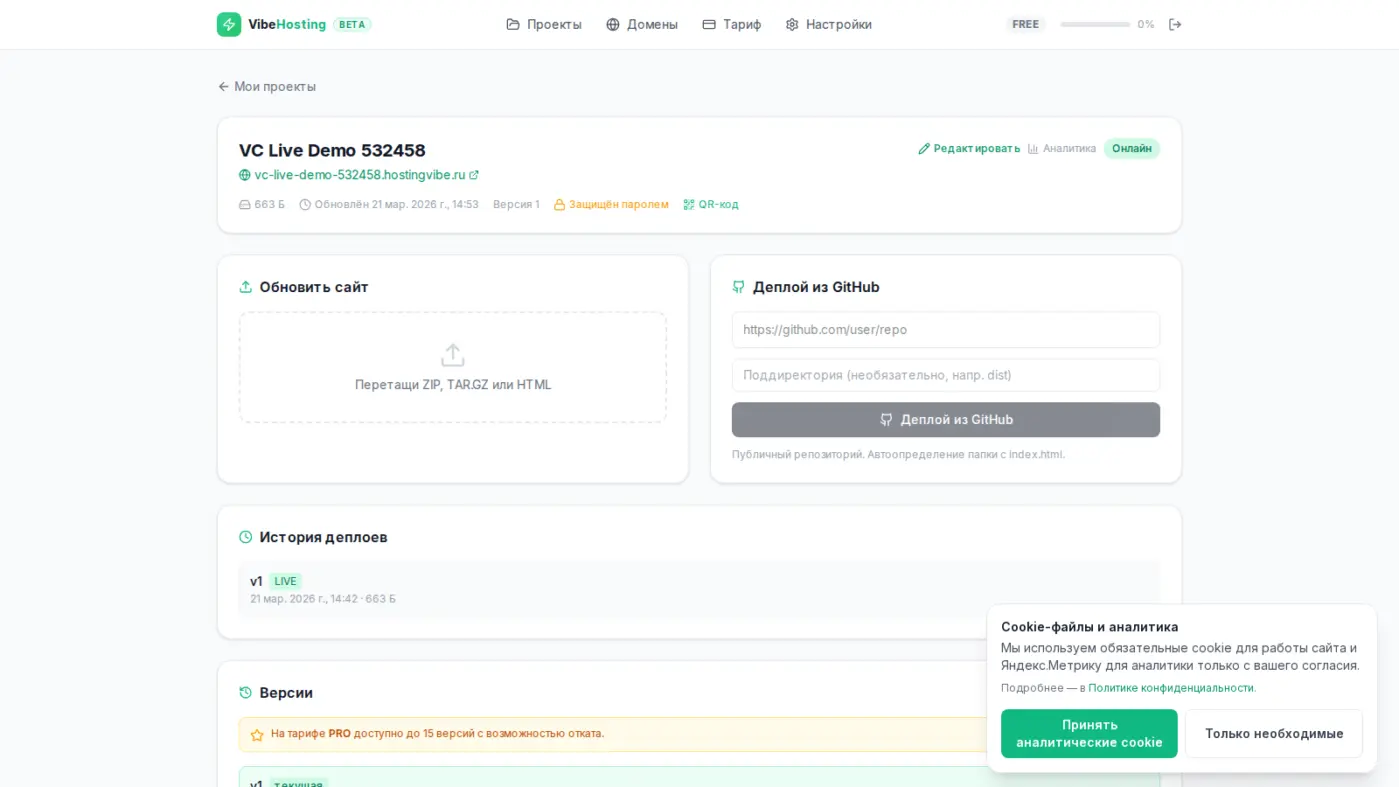Open the Домены menu item
Screen dimensions: 1399x787
[x=642, y=24]
